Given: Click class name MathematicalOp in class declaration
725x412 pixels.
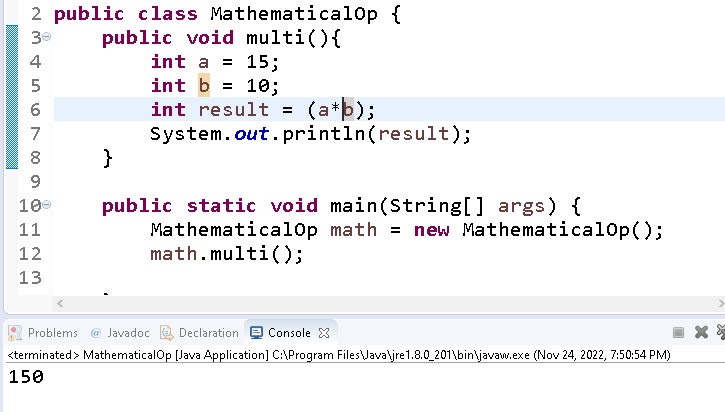Looking at the screenshot, I should tap(294, 14).
